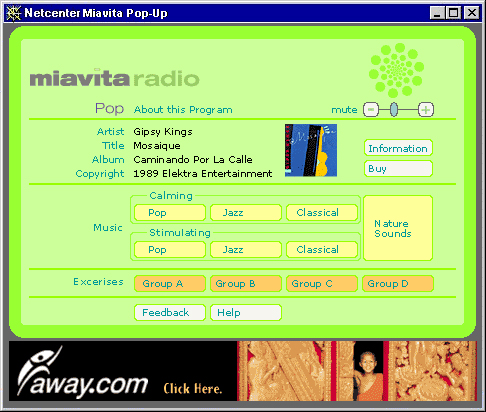The width and height of the screenshot is (486, 412).
Task: Click the Buy button
Action: (x=398, y=169)
